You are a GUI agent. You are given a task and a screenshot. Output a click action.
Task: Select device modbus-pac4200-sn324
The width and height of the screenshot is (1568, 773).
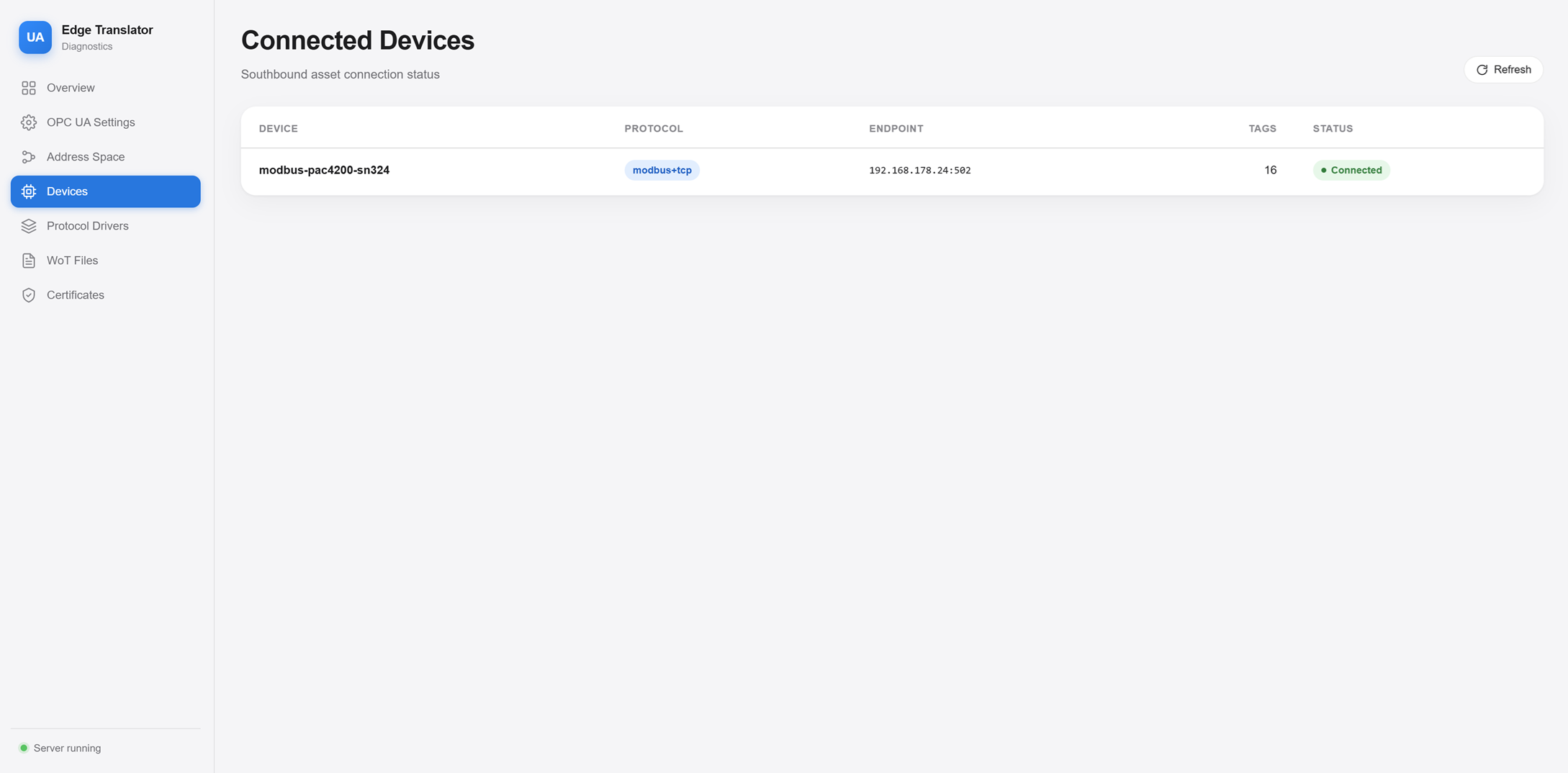click(x=324, y=170)
